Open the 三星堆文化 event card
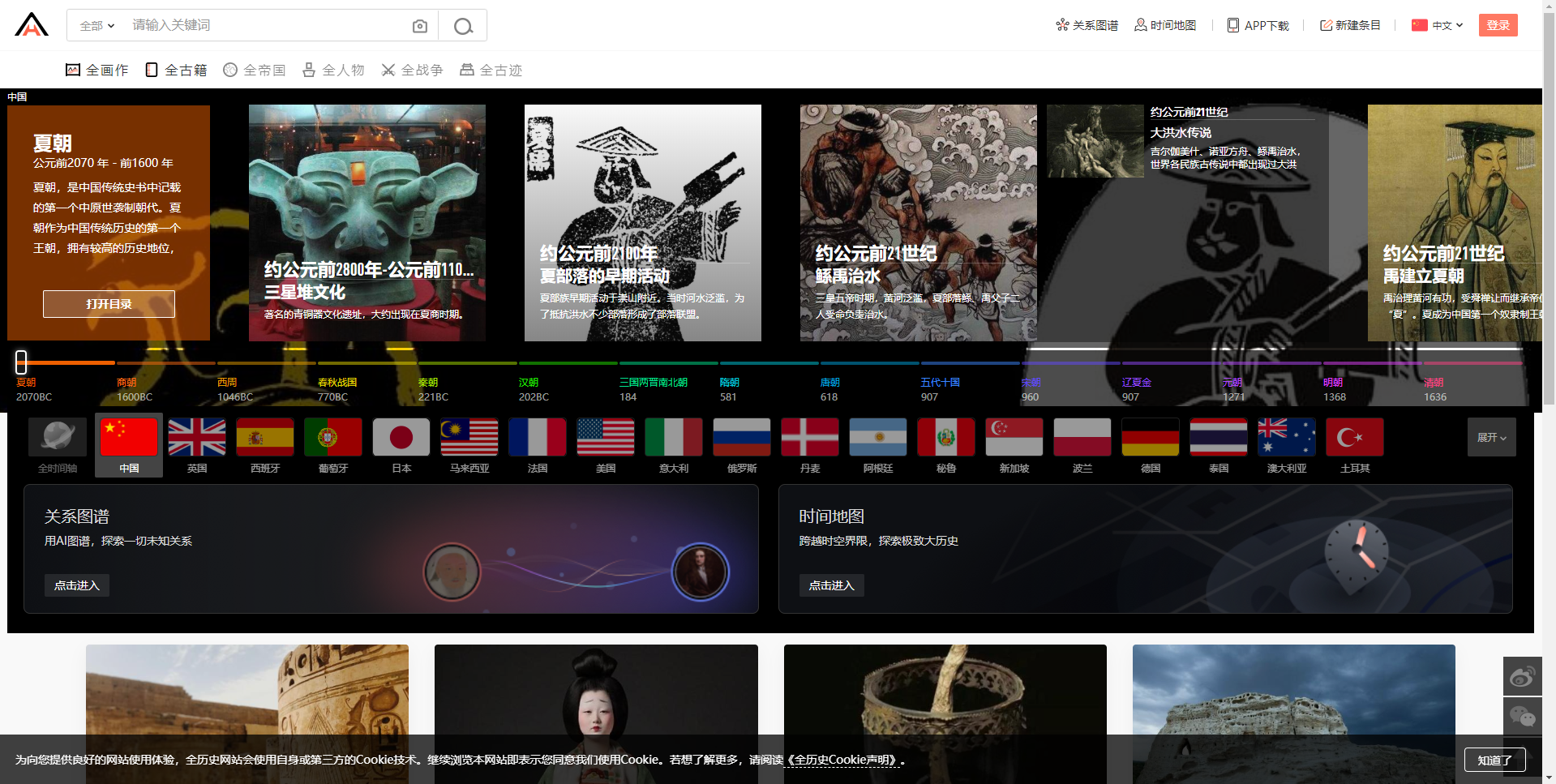The height and width of the screenshot is (784, 1556). click(367, 223)
